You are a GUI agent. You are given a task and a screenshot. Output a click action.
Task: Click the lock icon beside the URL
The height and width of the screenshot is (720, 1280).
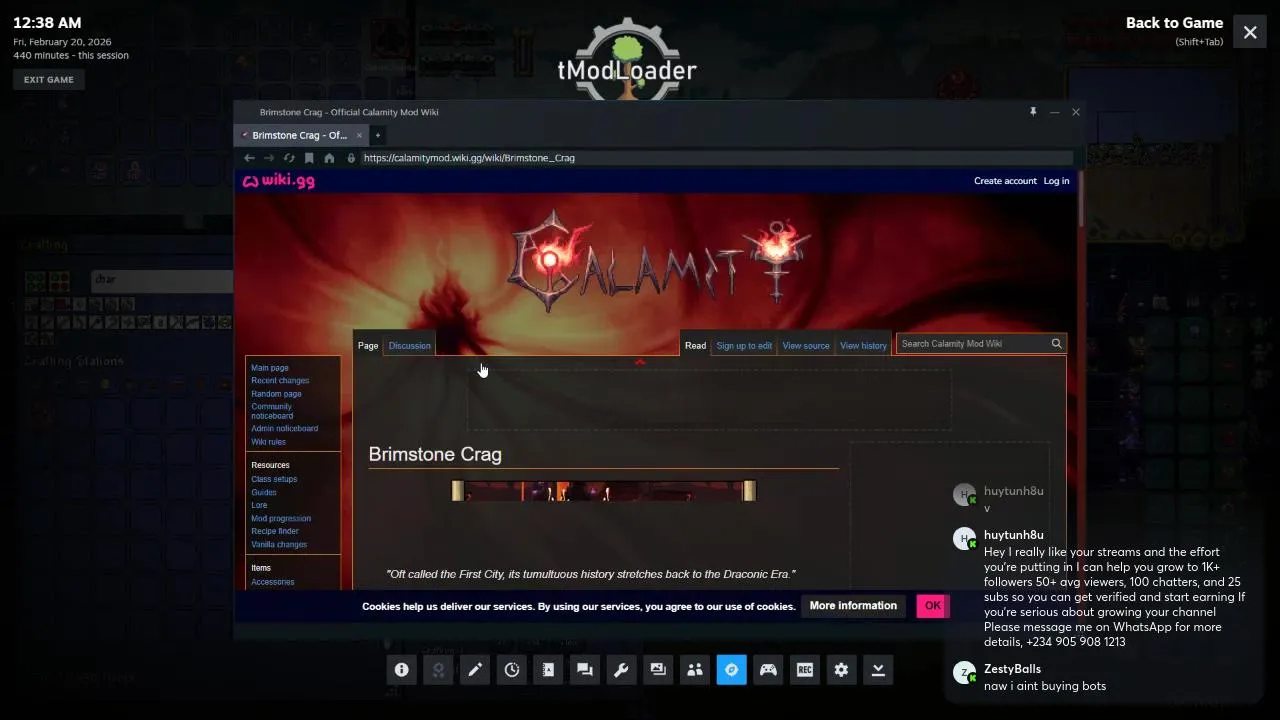point(351,158)
